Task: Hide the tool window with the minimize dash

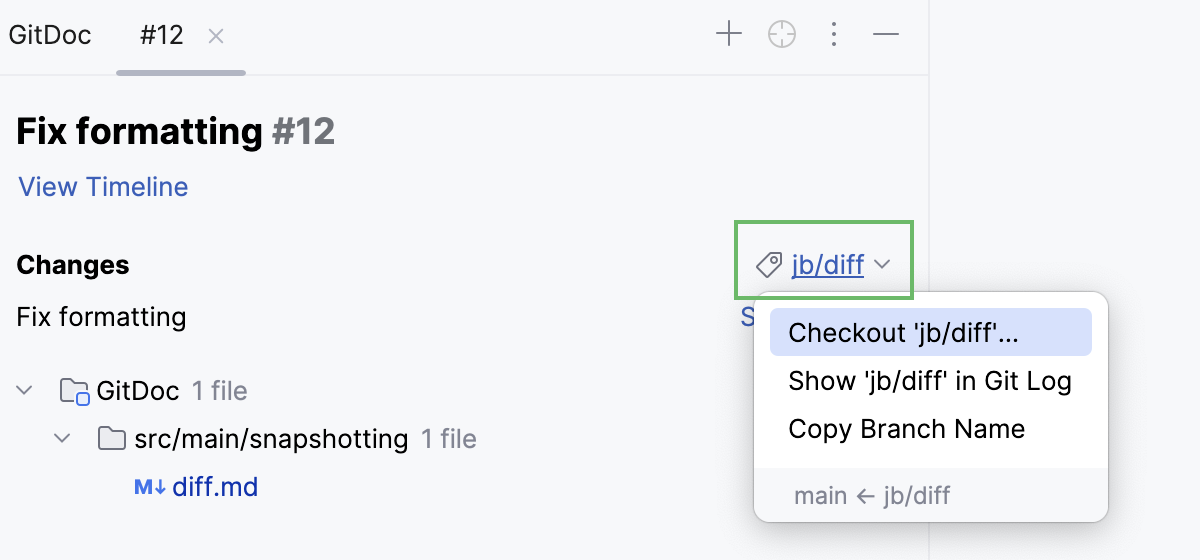Action: click(886, 35)
